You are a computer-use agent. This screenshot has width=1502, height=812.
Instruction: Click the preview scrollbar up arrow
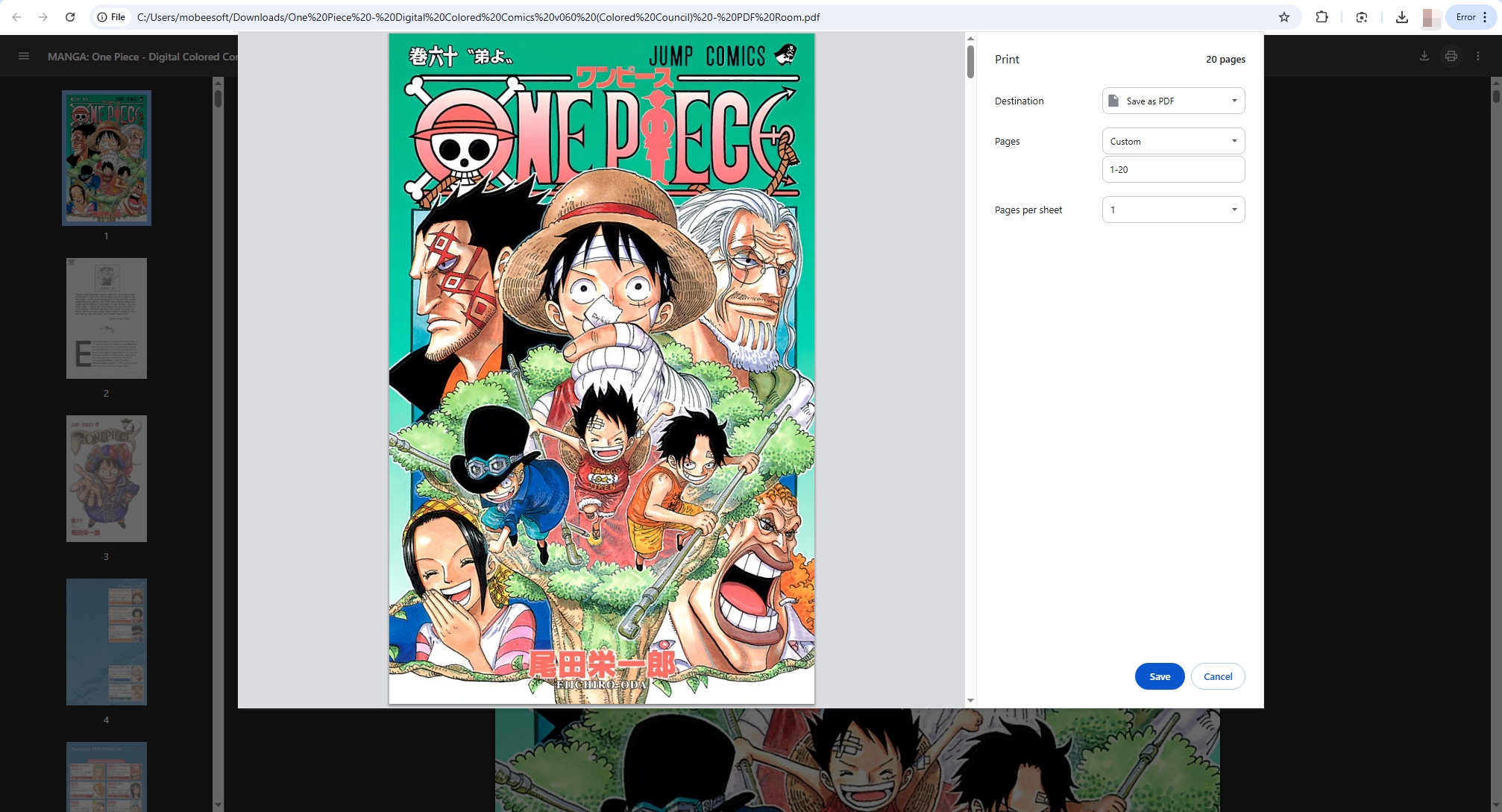[x=970, y=38]
